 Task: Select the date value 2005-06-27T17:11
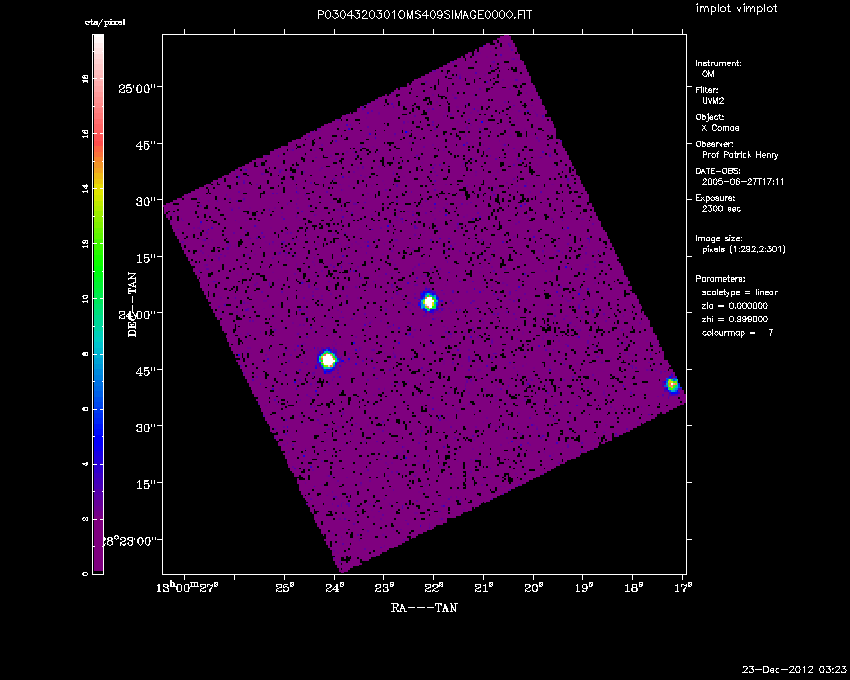[743, 182]
